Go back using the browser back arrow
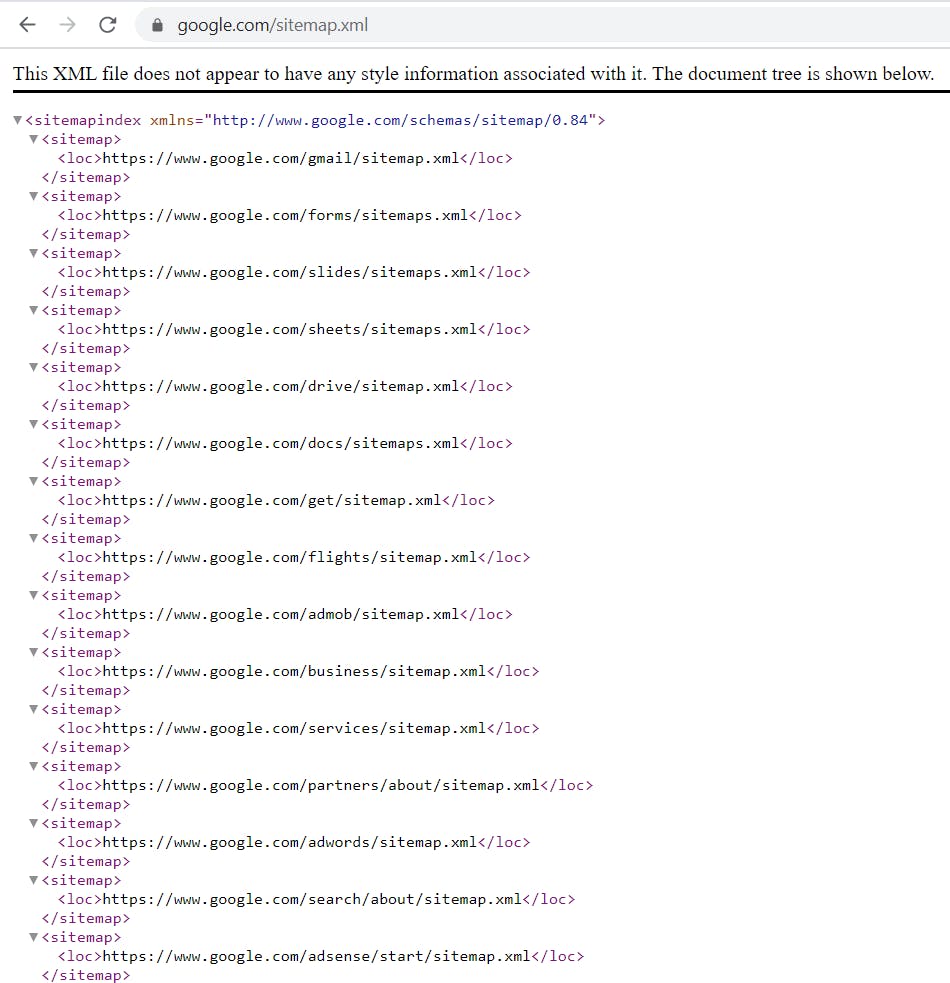 point(28,25)
